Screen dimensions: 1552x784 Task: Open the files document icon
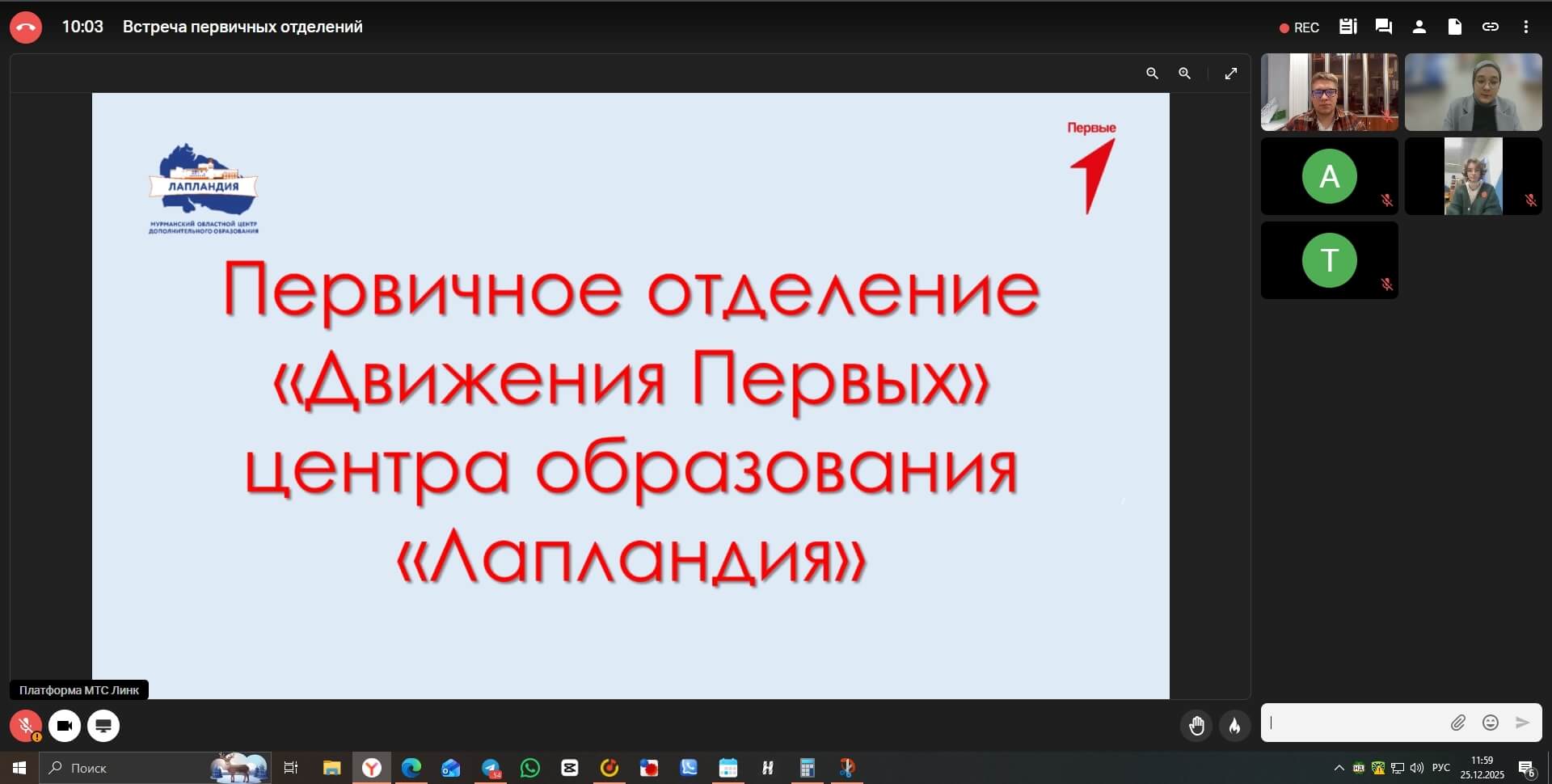1454,27
